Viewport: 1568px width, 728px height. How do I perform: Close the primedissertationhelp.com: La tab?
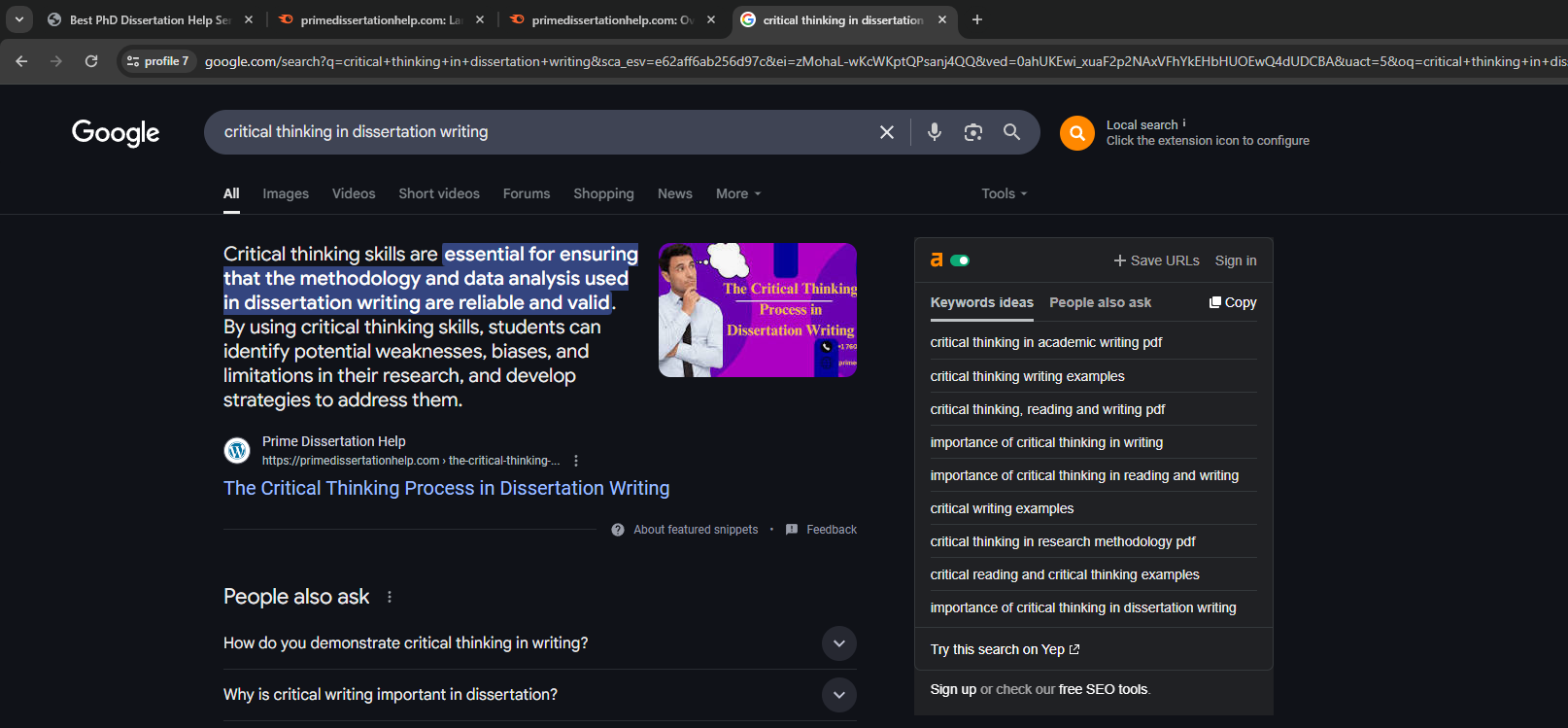click(480, 19)
